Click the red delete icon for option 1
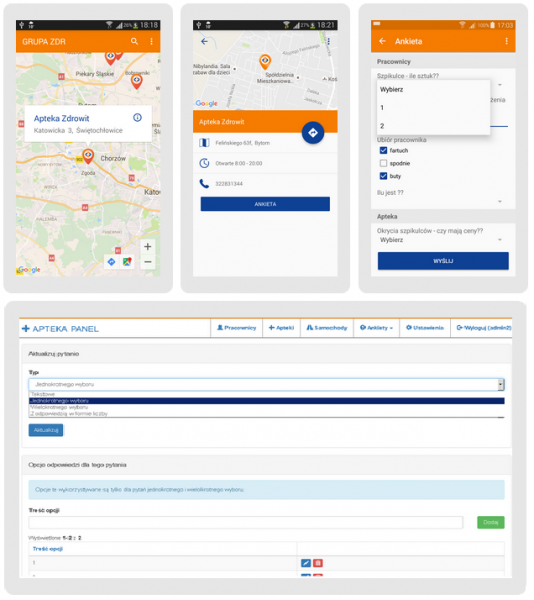The image size is (534, 600). coord(318,563)
